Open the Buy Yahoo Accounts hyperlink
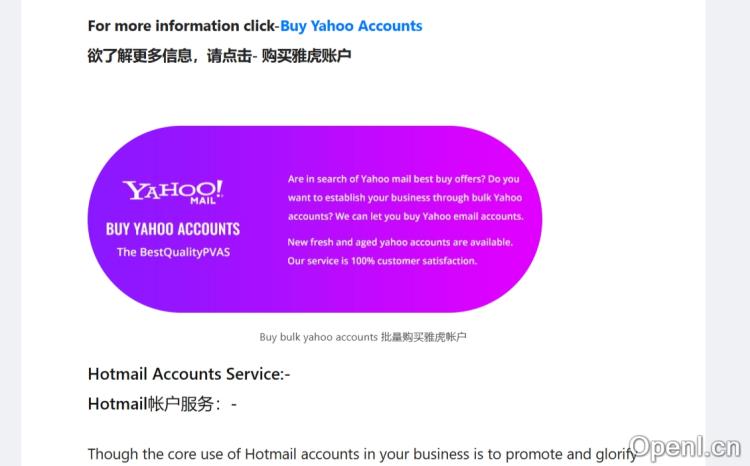 [351, 26]
